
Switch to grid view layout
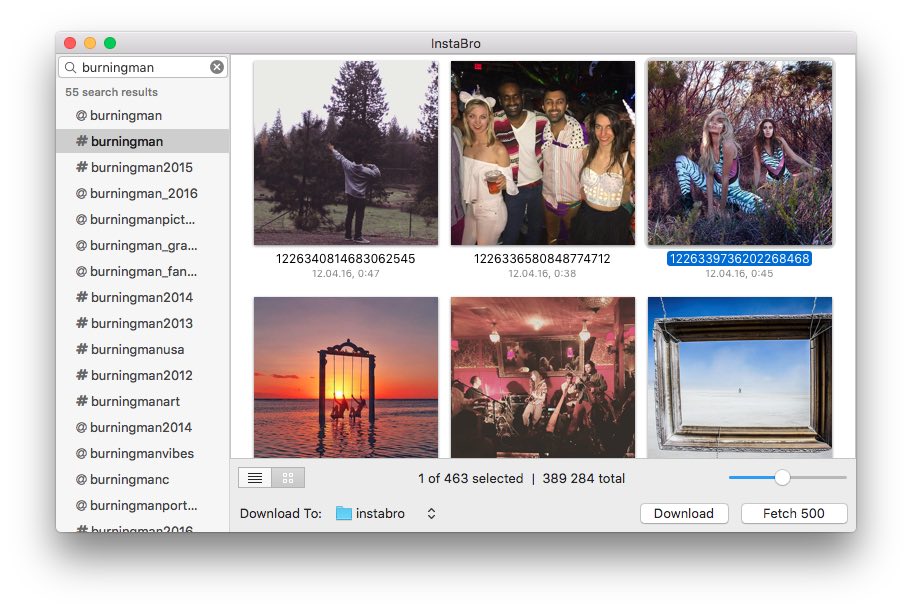(288, 478)
